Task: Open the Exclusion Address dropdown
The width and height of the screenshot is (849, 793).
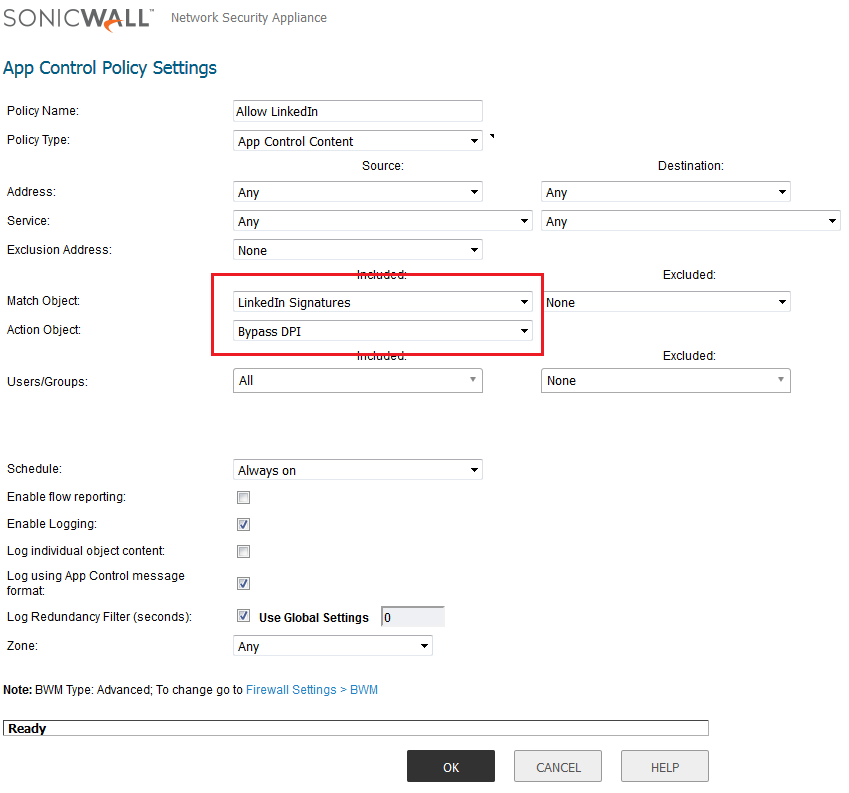Action: point(357,250)
